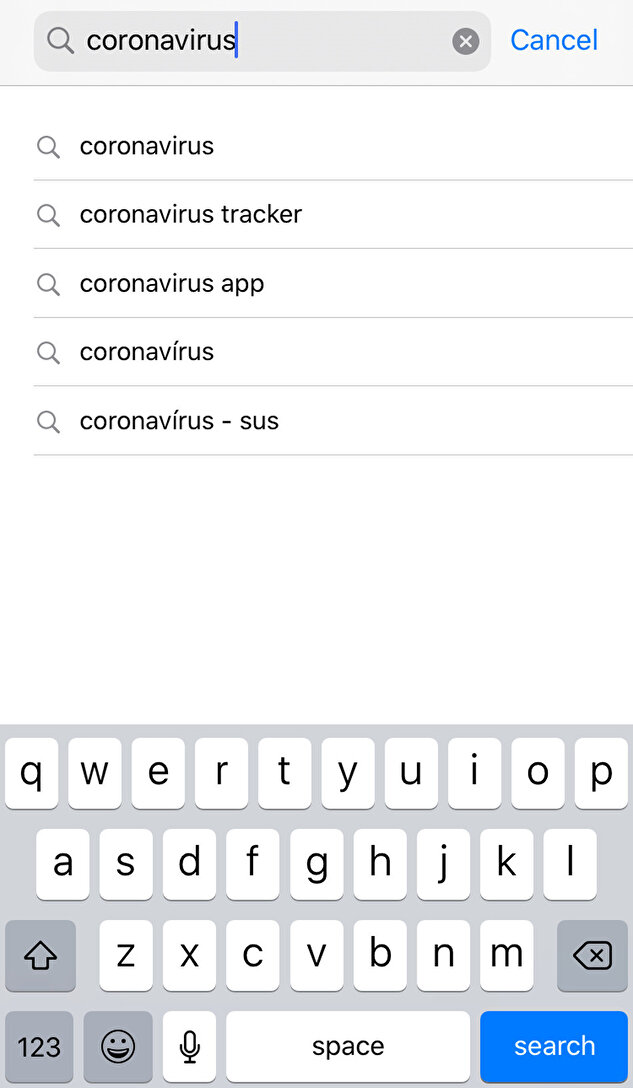Tap the magnifier icon in search bar

click(60, 41)
